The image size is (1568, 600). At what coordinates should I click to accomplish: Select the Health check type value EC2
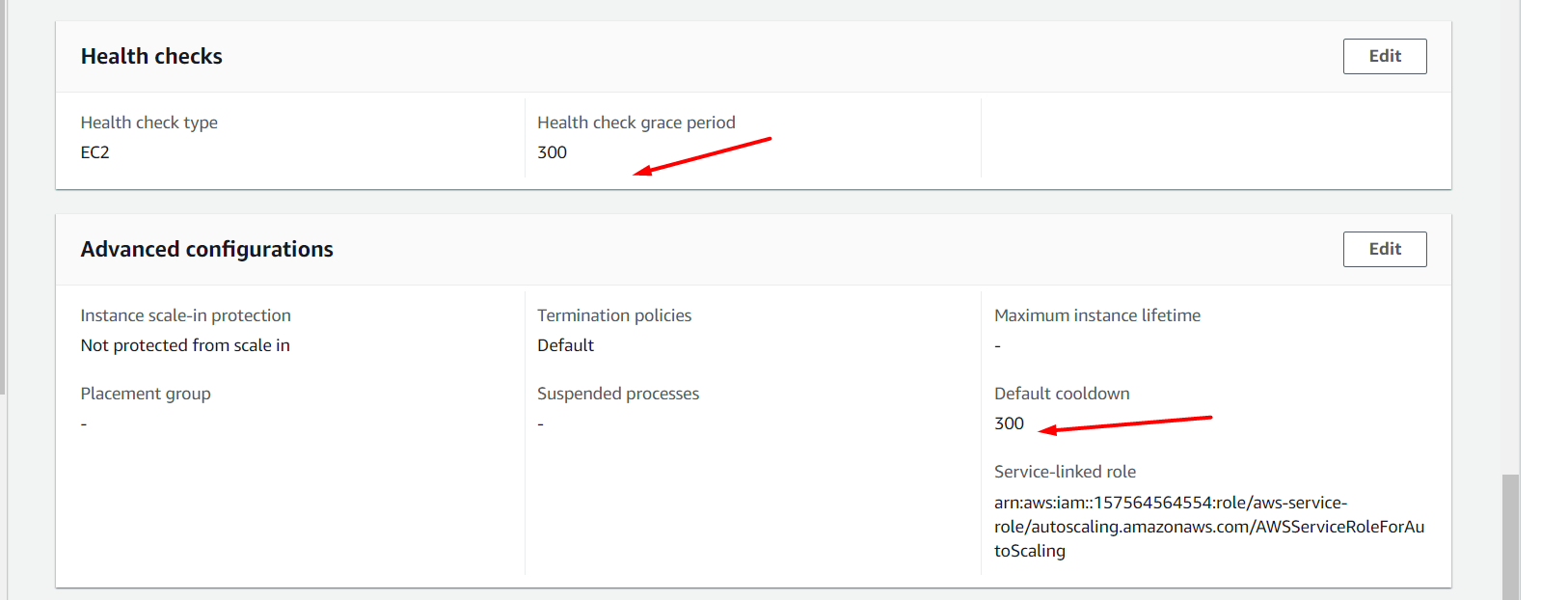pyautogui.click(x=95, y=151)
